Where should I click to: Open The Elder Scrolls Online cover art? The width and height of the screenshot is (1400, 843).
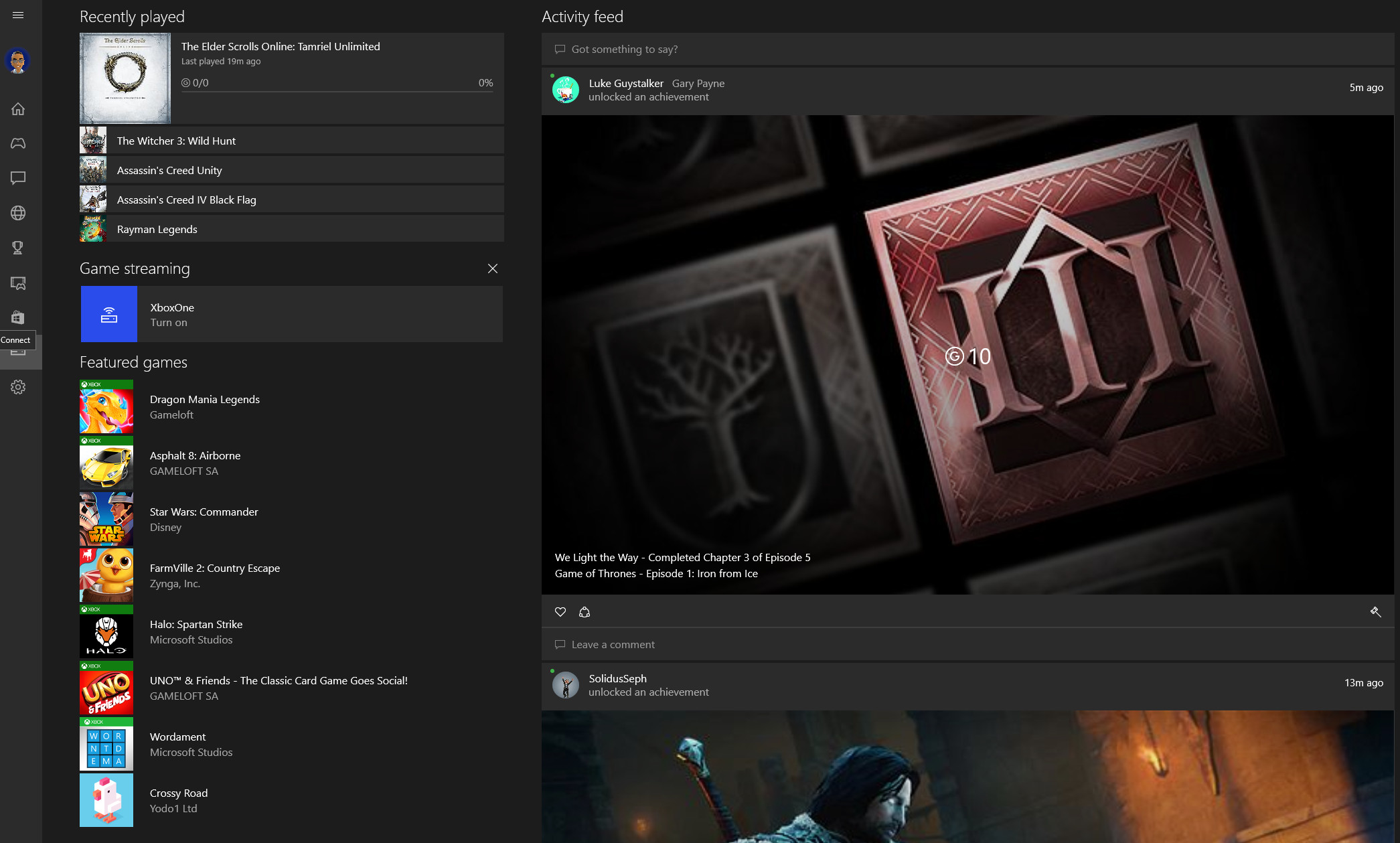[125, 78]
